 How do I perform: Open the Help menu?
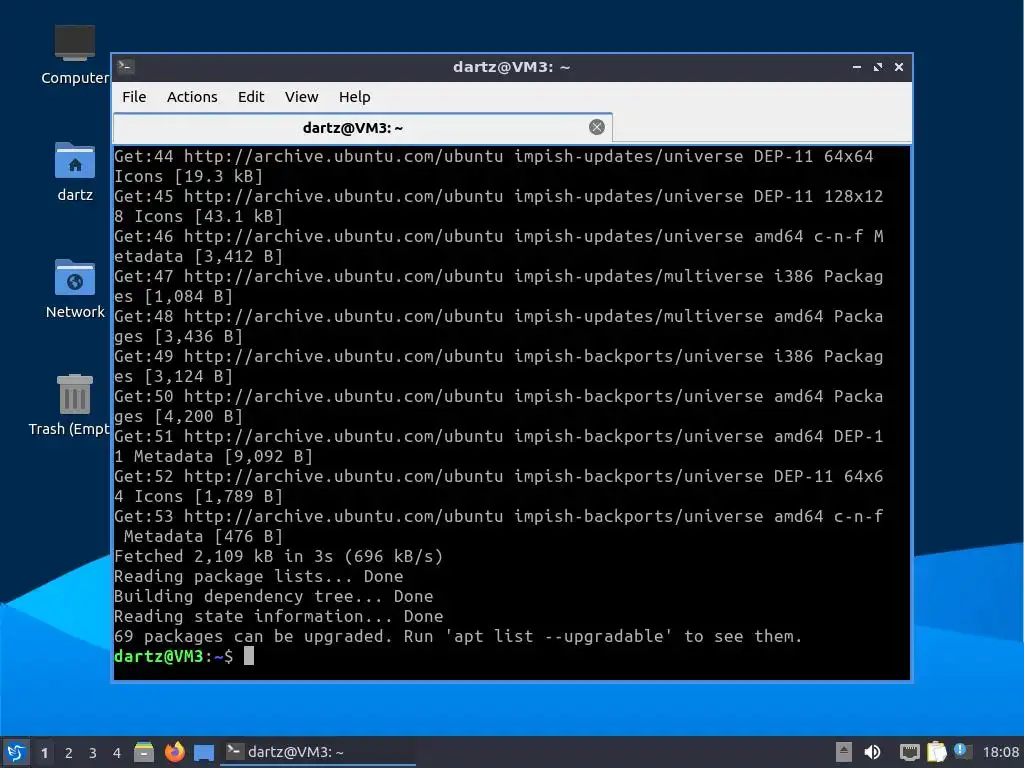click(355, 97)
